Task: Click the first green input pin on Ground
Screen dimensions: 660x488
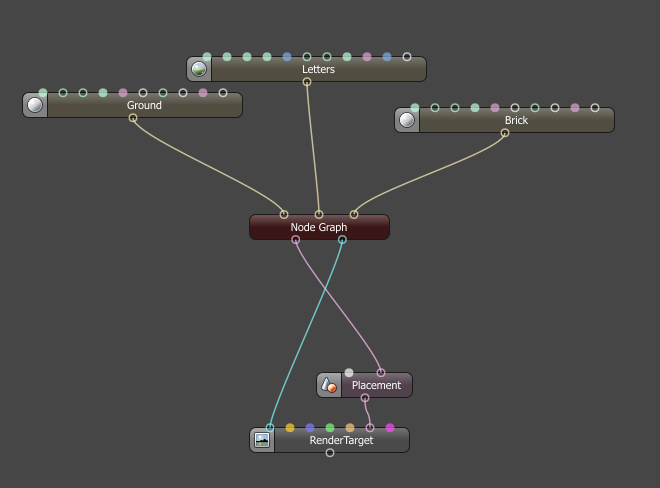Action: click(x=43, y=93)
